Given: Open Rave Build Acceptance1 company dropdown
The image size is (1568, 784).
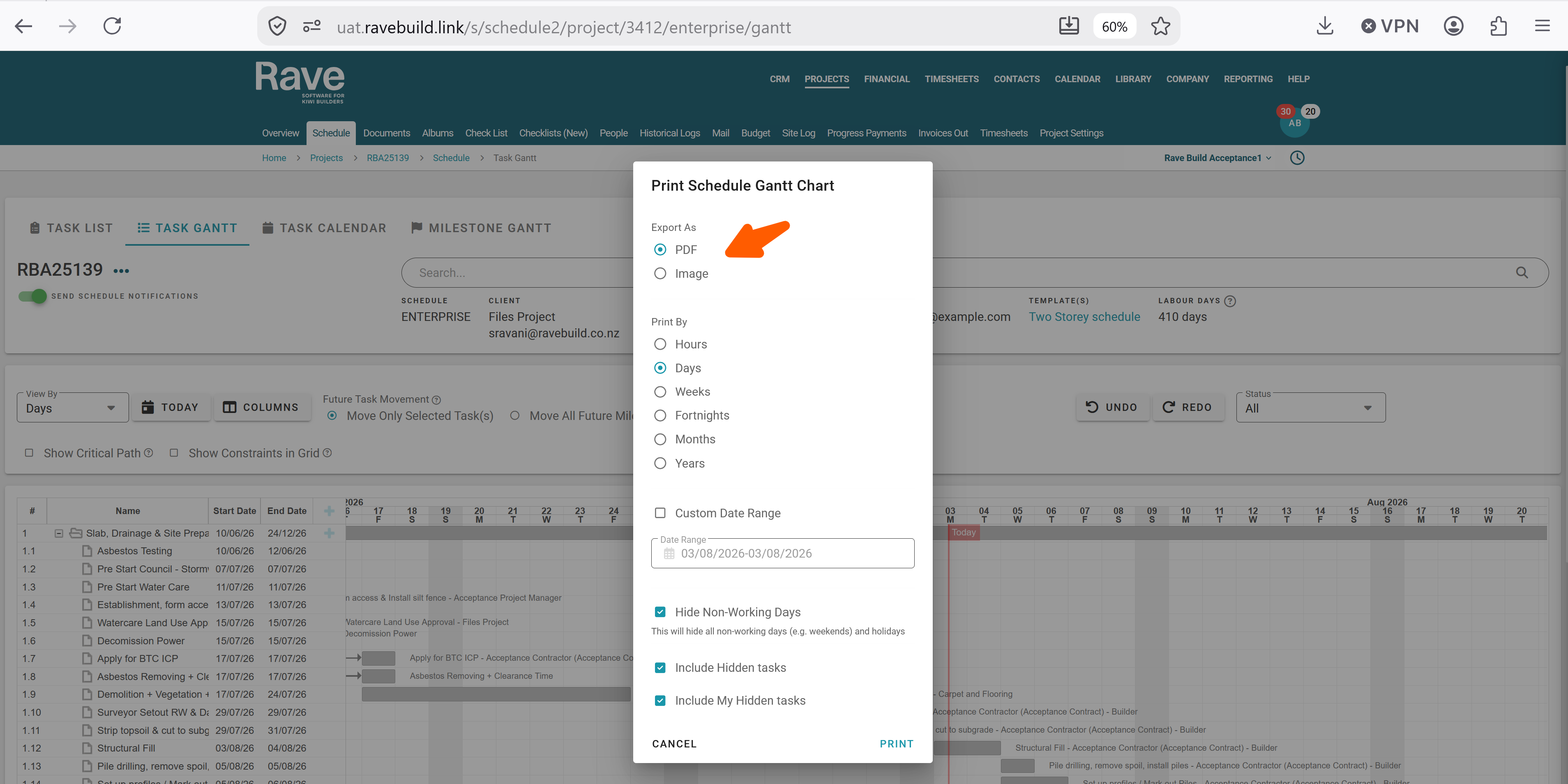Looking at the screenshot, I should pyautogui.click(x=1218, y=158).
